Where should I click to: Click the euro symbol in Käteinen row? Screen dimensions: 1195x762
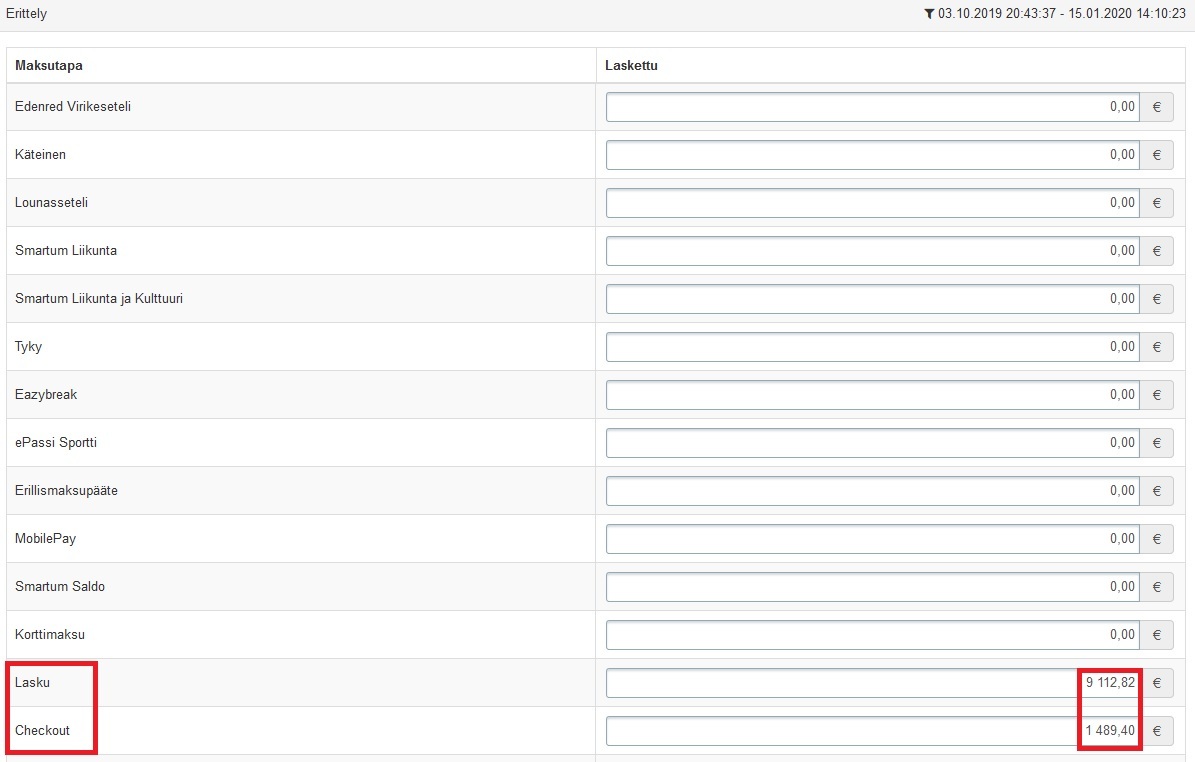pyautogui.click(x=1157, y=155)
